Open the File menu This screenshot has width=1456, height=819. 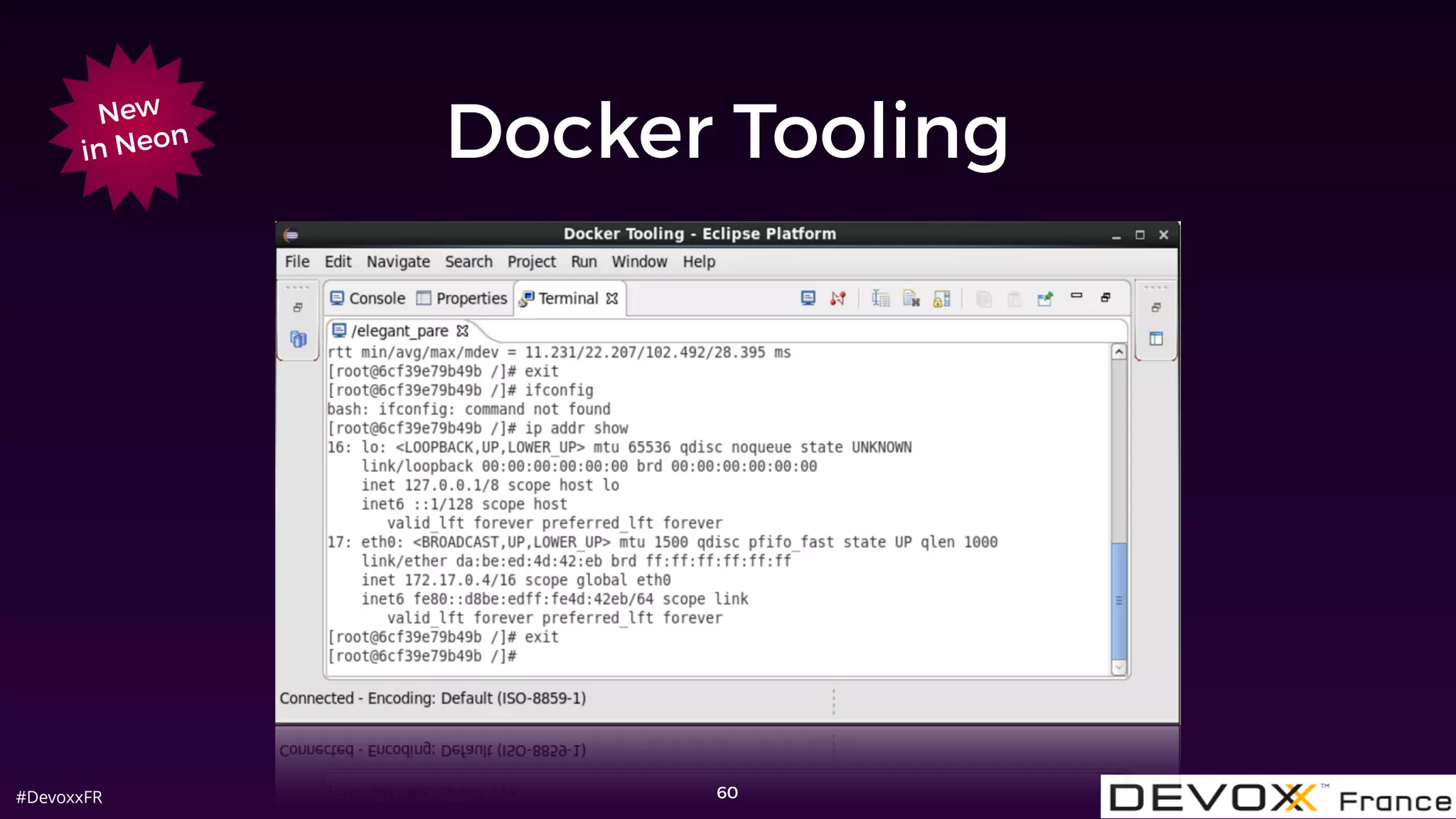pos(297,262)
